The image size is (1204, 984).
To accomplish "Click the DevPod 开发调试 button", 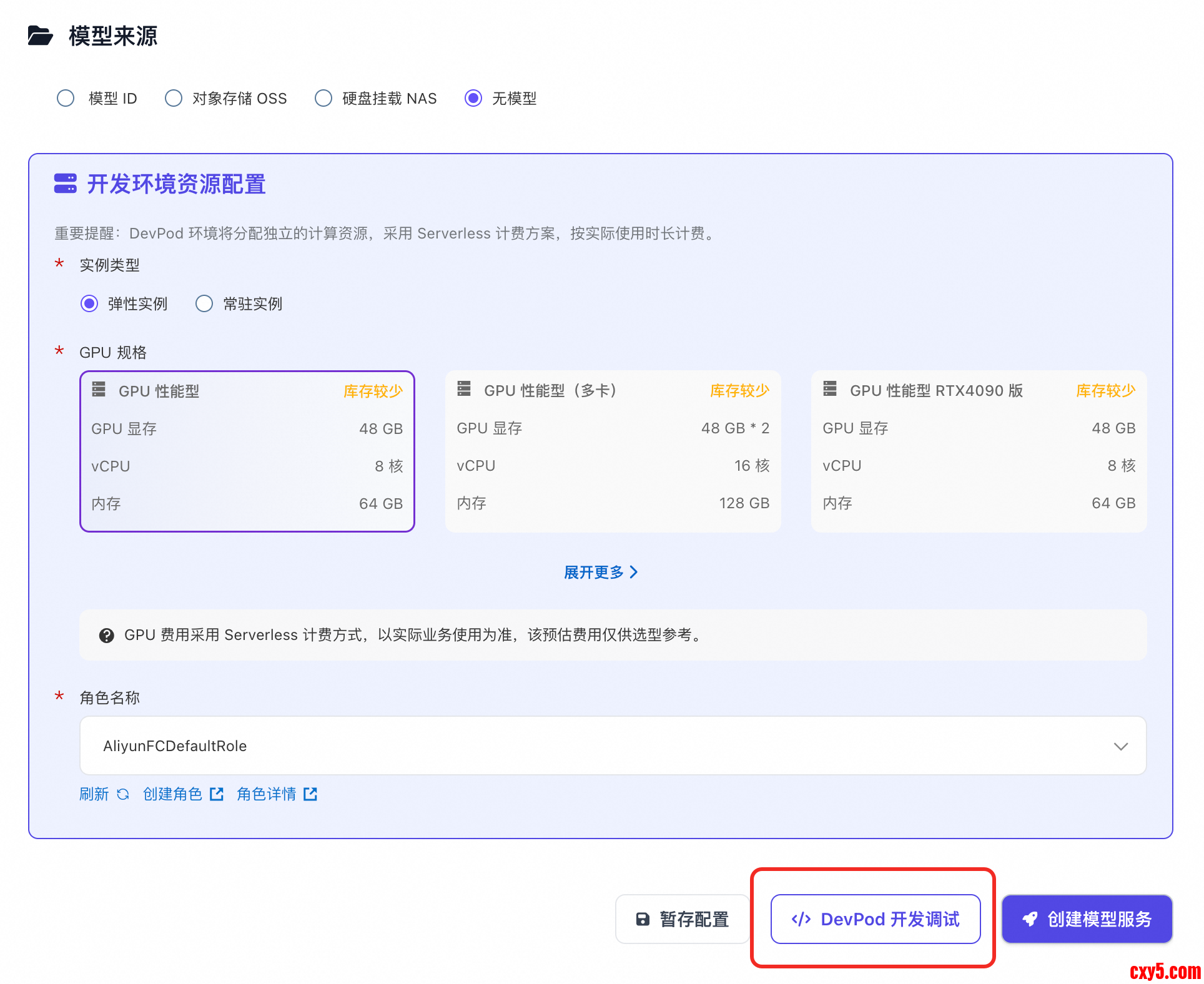I will pos(875,919).
